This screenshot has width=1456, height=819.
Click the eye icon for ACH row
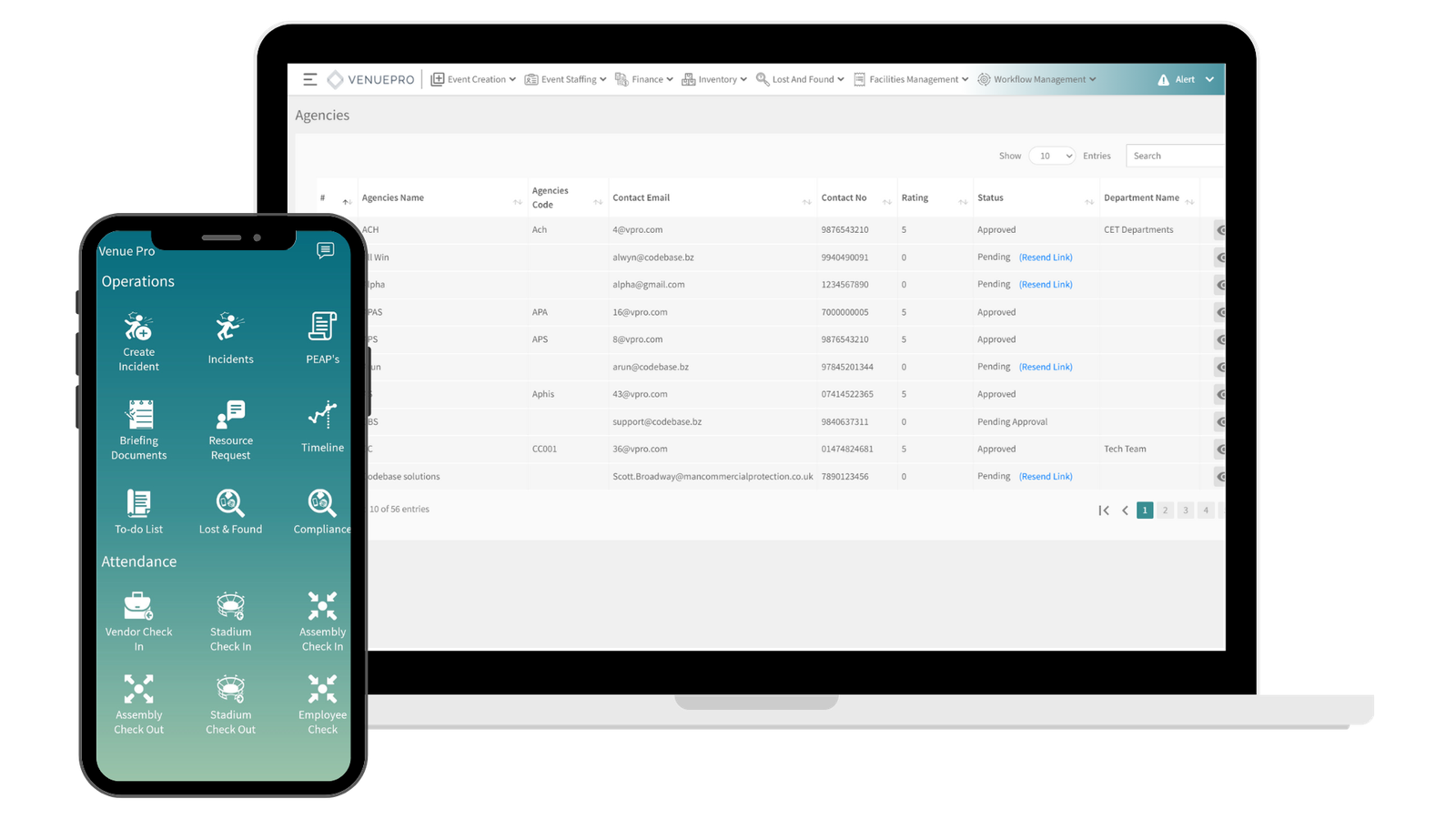pos(1219,230)
